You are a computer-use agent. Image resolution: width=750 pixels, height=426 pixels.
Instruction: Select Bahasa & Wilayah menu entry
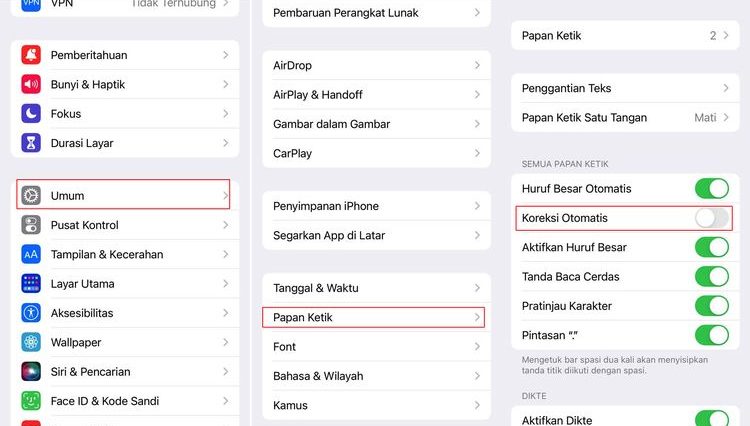tap(372, 376)
